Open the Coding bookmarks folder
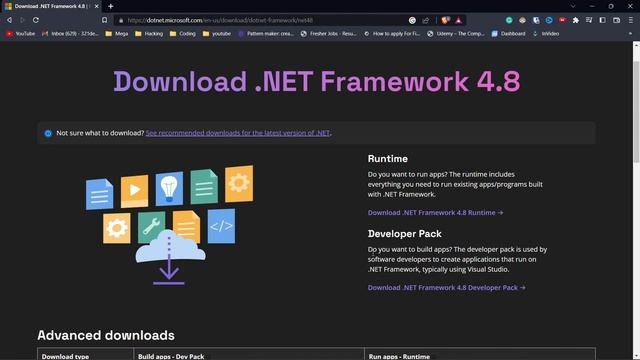The height and width of the screenshot is (360, 640). coord(183,33)
